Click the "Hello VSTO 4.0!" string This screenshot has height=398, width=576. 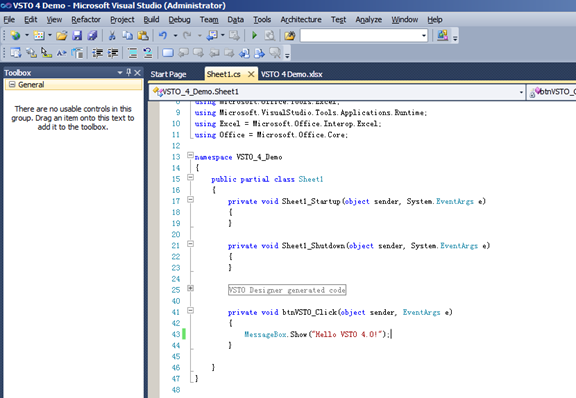[347, 334]
